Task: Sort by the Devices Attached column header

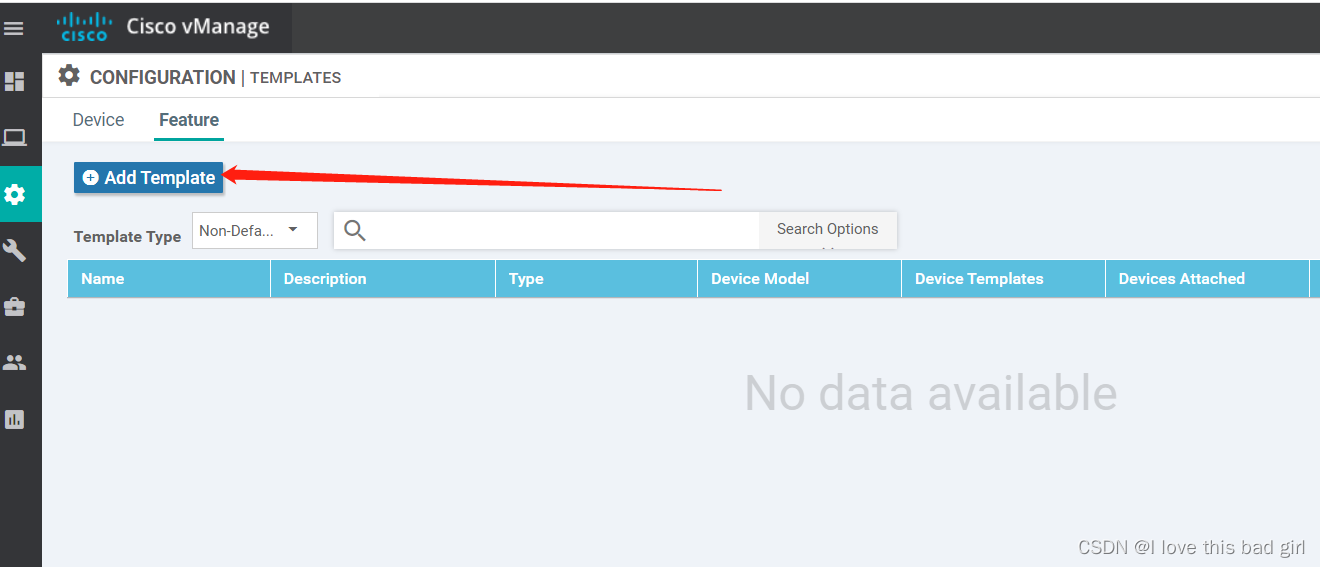Action: (1207, 279)
